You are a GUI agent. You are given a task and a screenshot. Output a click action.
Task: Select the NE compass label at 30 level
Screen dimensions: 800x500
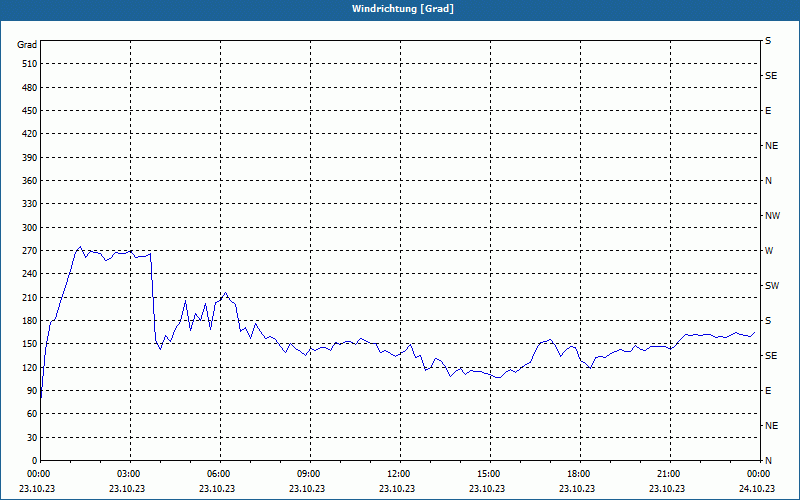771,426
